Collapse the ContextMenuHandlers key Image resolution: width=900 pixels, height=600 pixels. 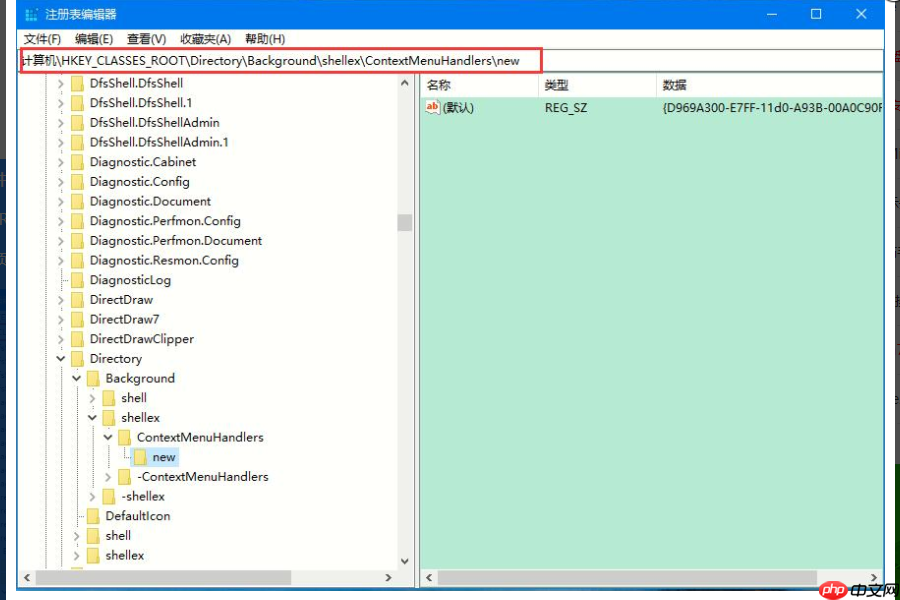click(x=108, y=438)
